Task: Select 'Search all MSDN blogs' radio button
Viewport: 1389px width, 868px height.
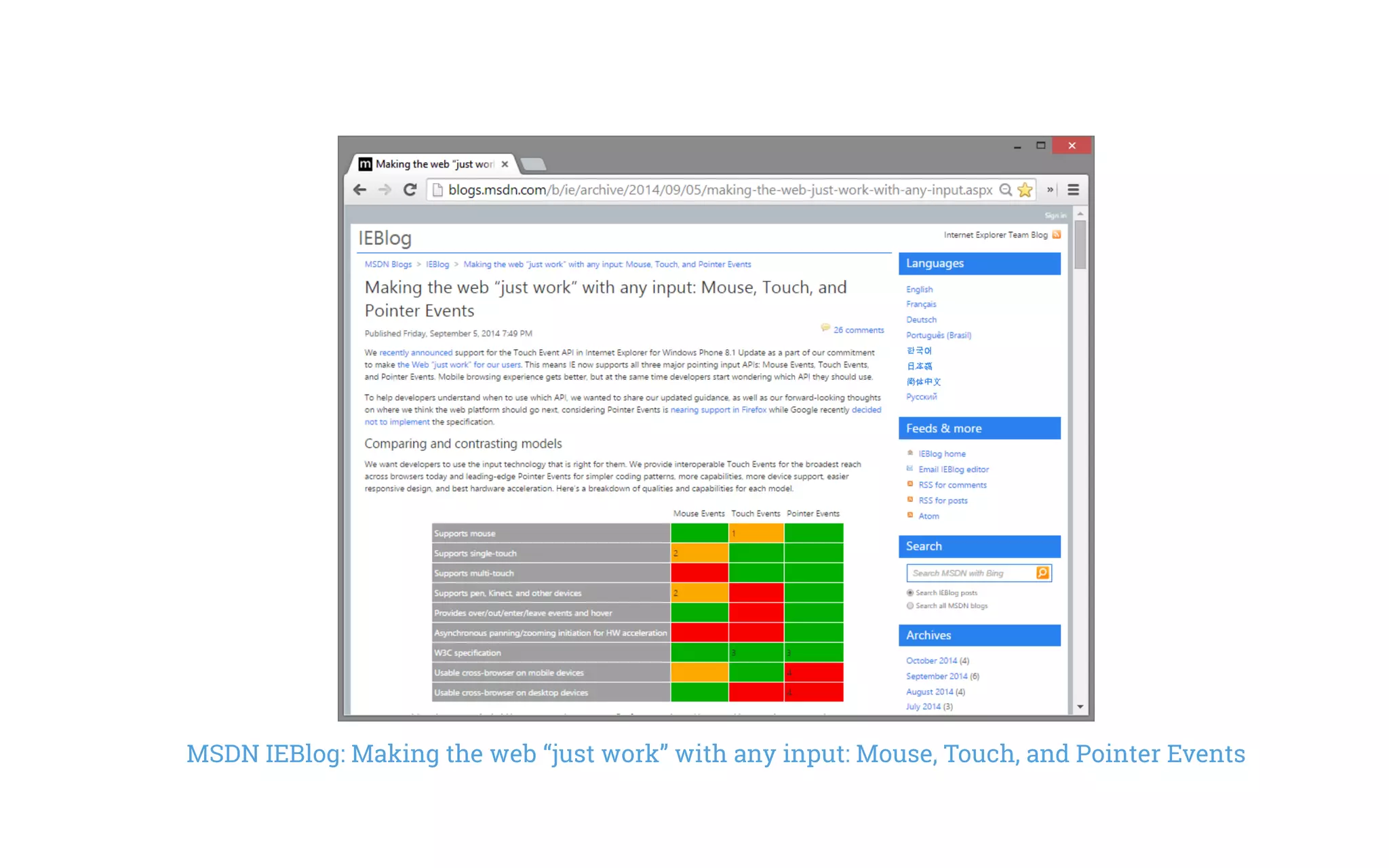Action: pos(910,606)
